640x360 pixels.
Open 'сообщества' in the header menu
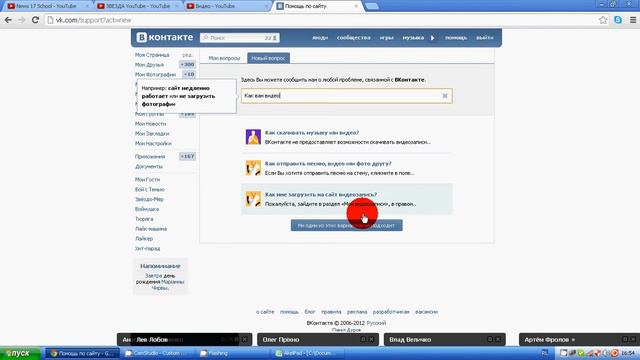(353, 38)
